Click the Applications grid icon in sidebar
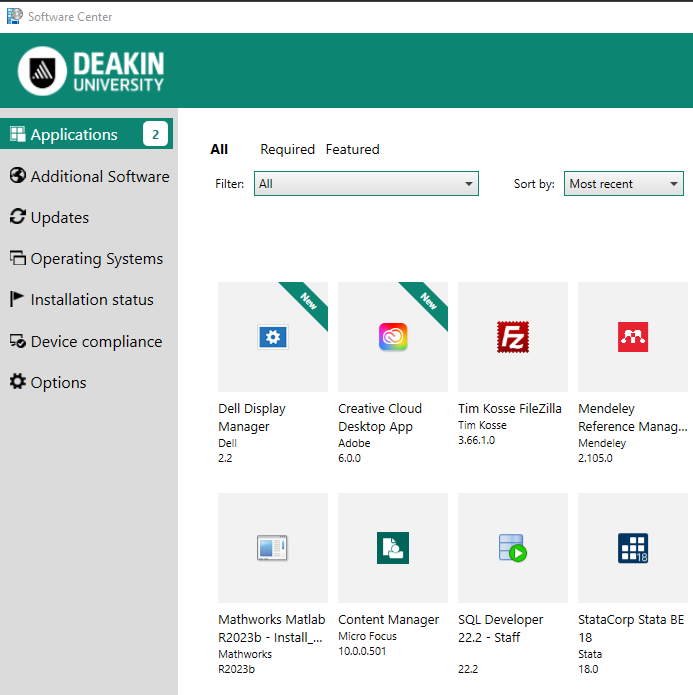This screenshot has height=695, width=693. click(18, 134)
